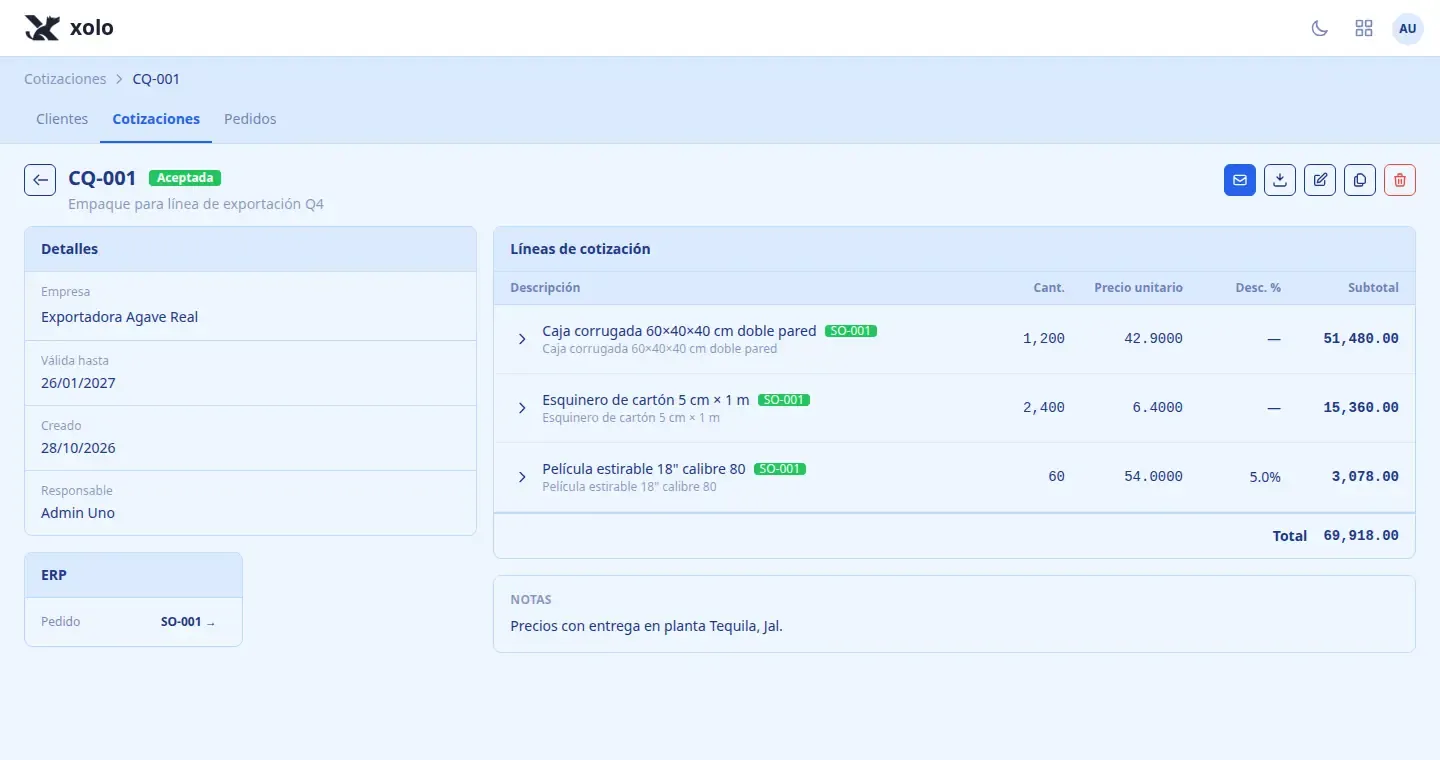
Task: Delete quotation with the red trash icon
Action: point(1400,180)
